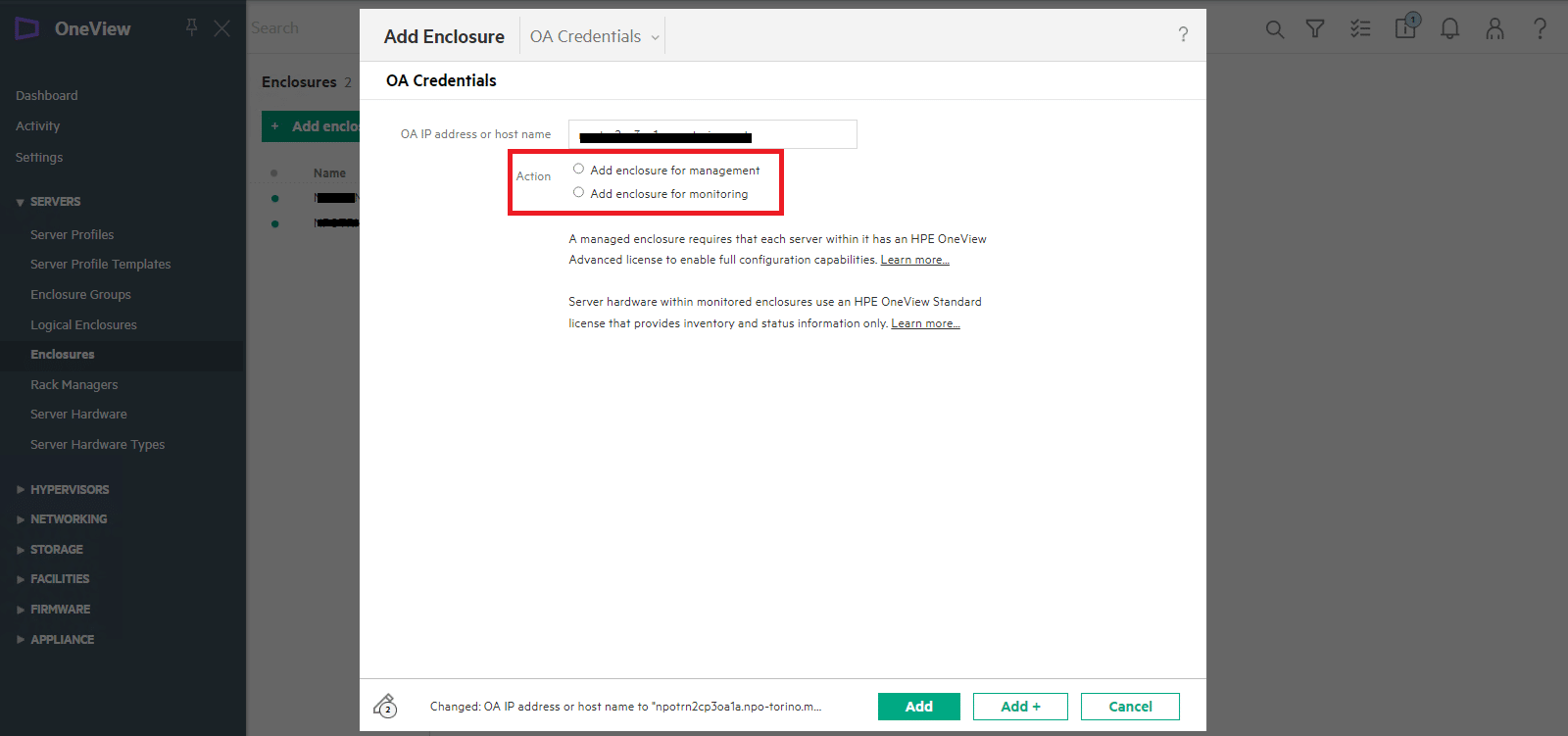
Task: Pin the main menu sidebar
Action: tap(192, 27)
